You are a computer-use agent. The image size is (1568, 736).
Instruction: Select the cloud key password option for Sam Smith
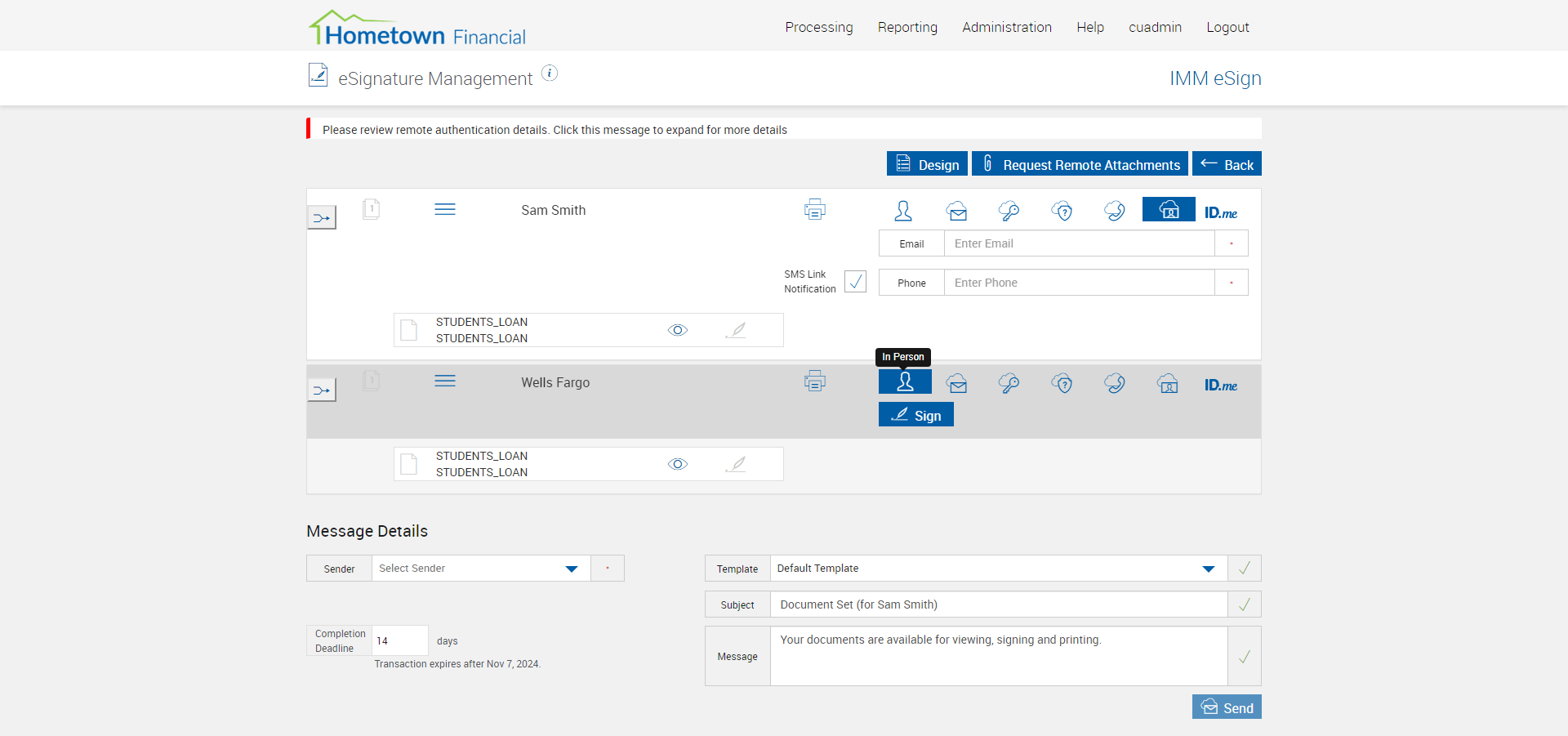click(1009, 211)
